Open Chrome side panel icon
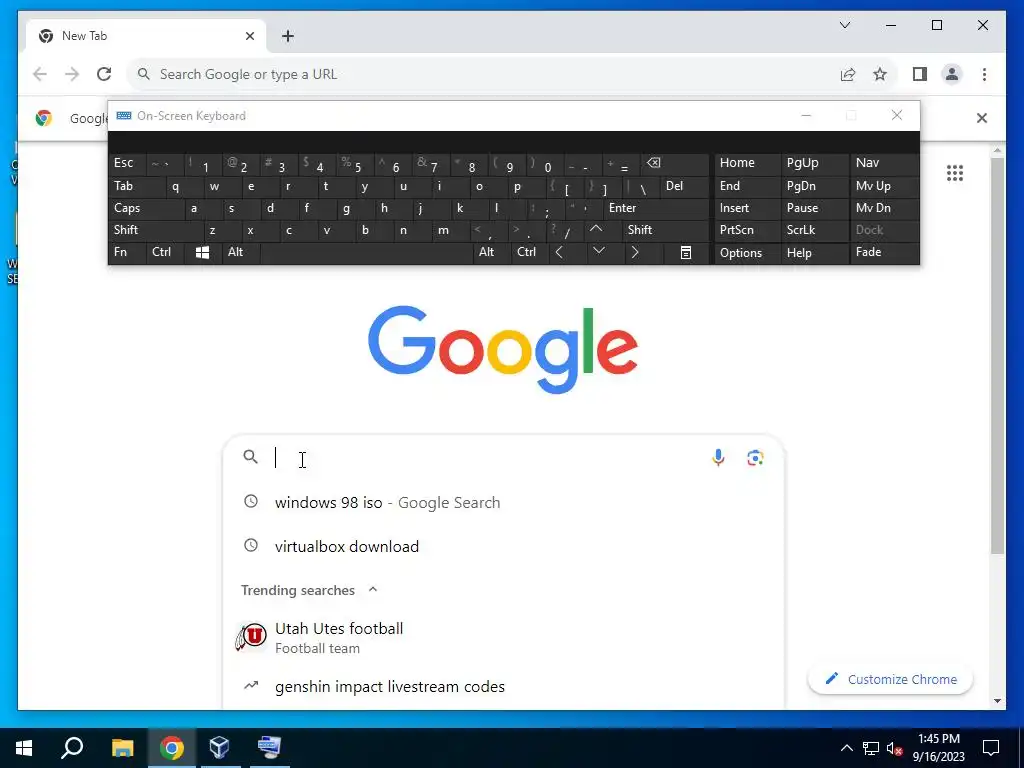Image resolution: width=1024 pixels, height=768 pixels. (x=920, y=74)
